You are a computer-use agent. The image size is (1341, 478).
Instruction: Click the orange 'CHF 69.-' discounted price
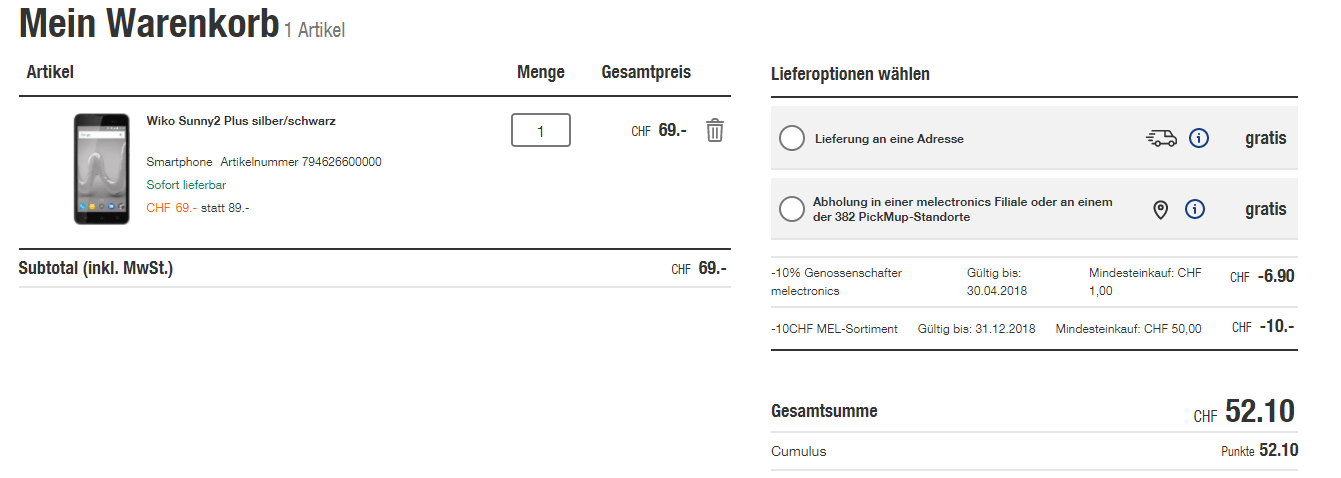[x=171, y=208]
